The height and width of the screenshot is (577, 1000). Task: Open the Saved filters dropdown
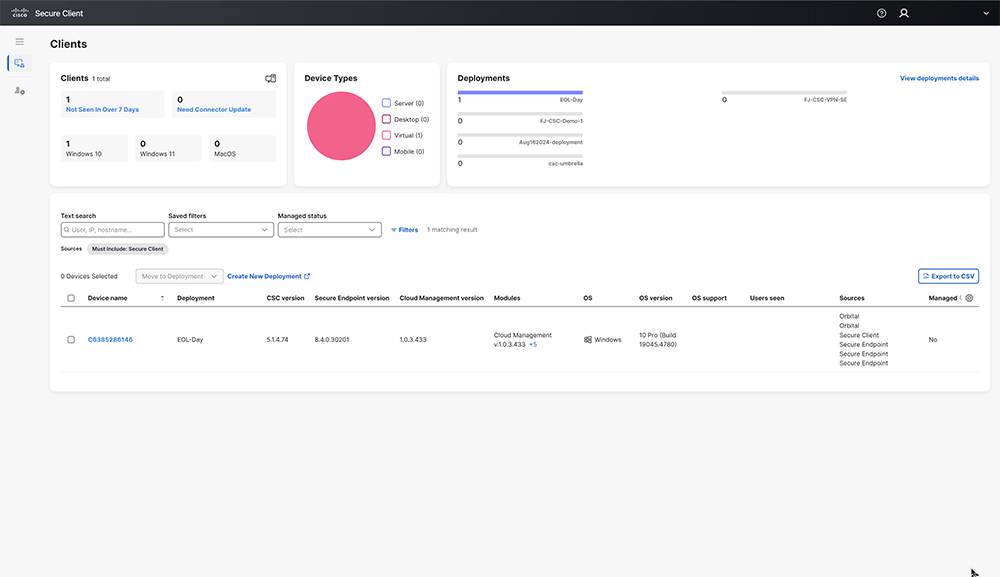click(221, 230)
